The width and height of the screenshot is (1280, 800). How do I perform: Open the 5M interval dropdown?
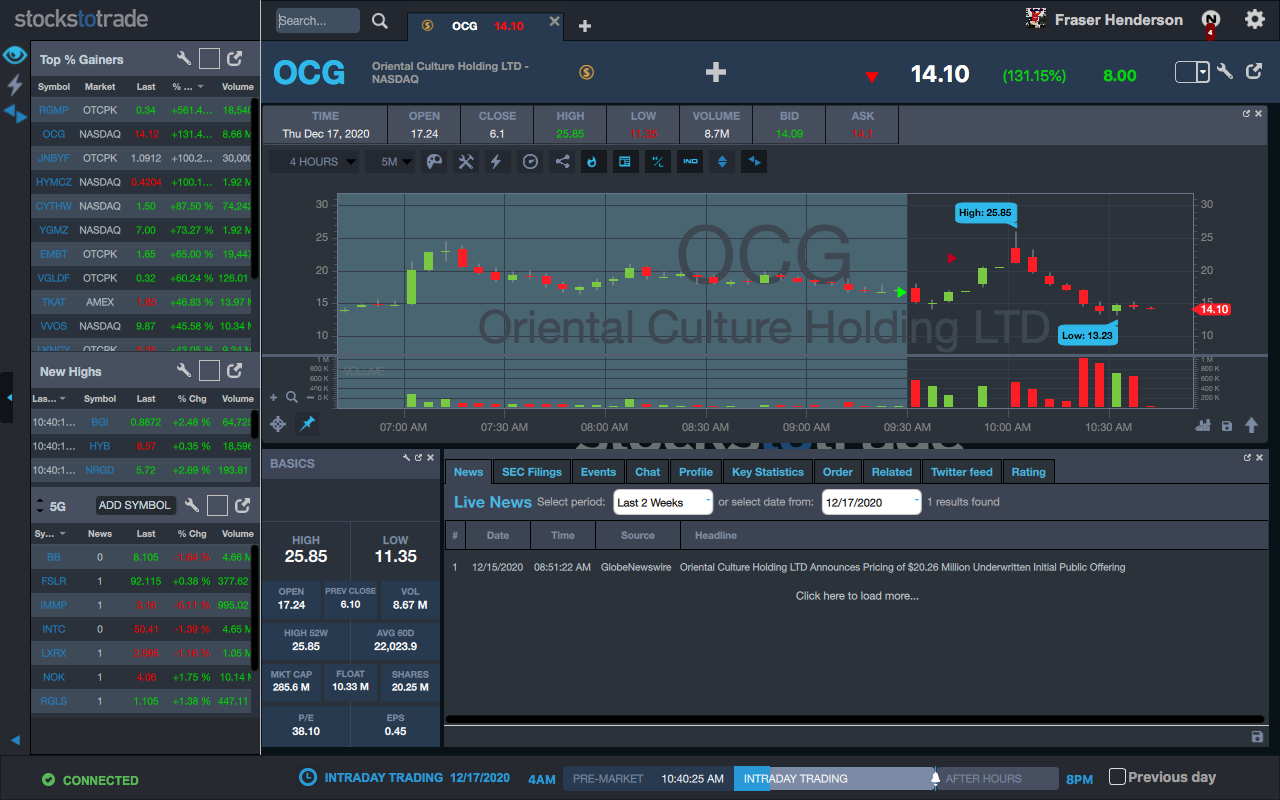point(390,162)
